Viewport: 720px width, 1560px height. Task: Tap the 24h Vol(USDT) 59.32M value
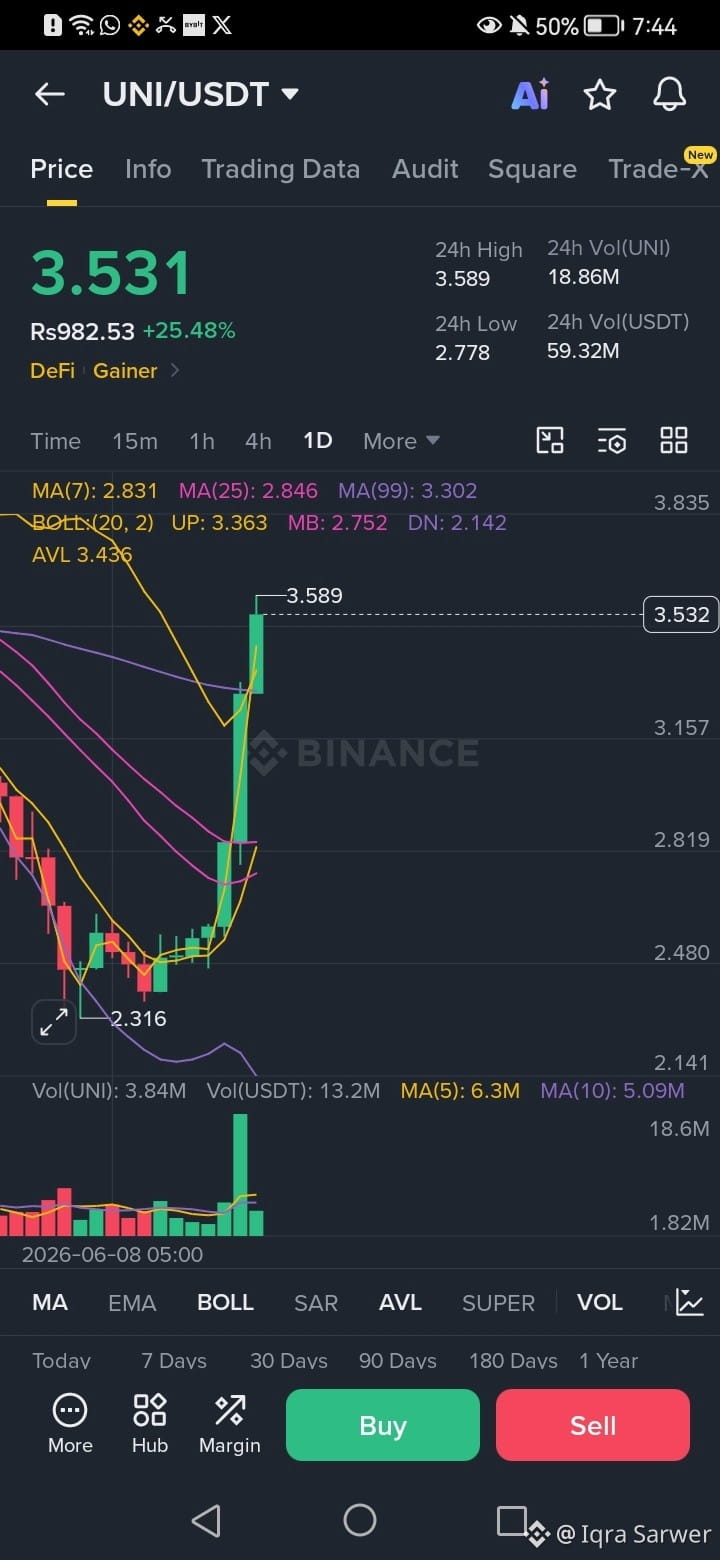[x=583, y=351]
